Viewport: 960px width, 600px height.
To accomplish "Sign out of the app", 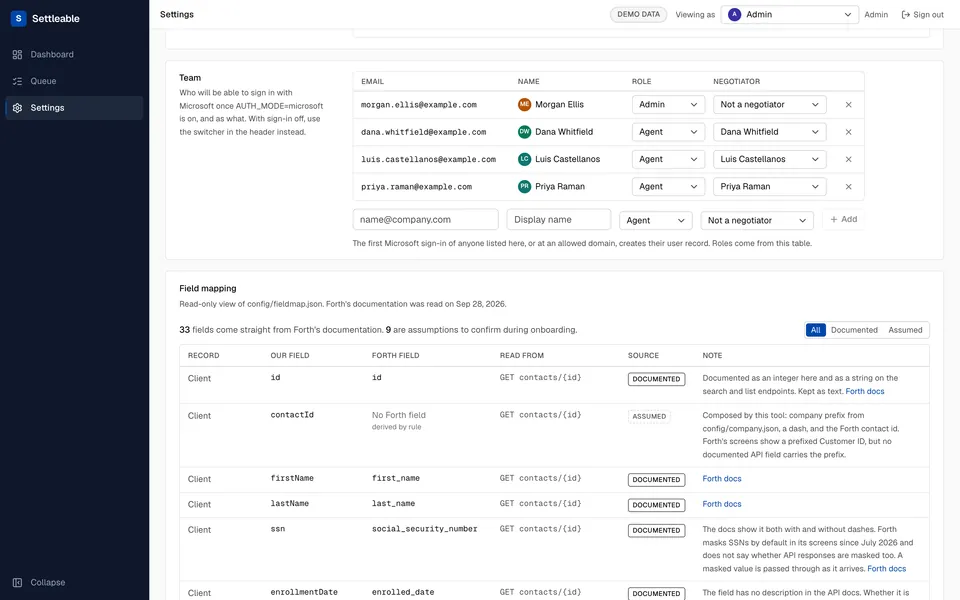I will 923,14.
